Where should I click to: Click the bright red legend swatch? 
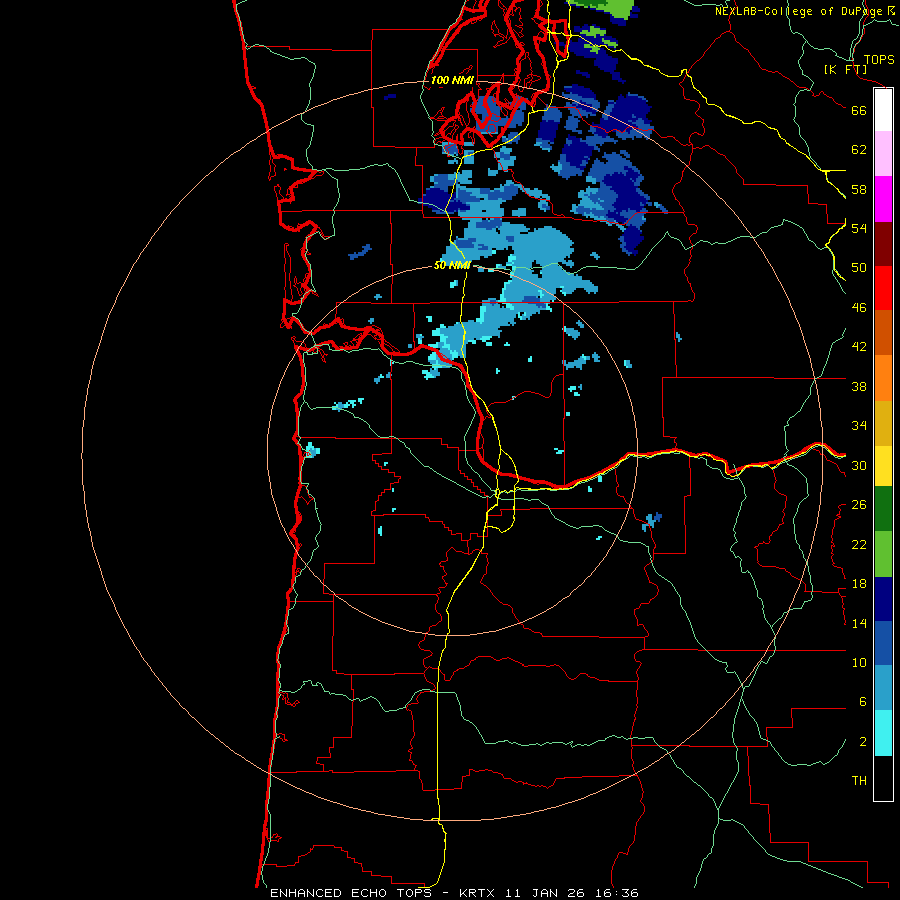tap(883, 288)
